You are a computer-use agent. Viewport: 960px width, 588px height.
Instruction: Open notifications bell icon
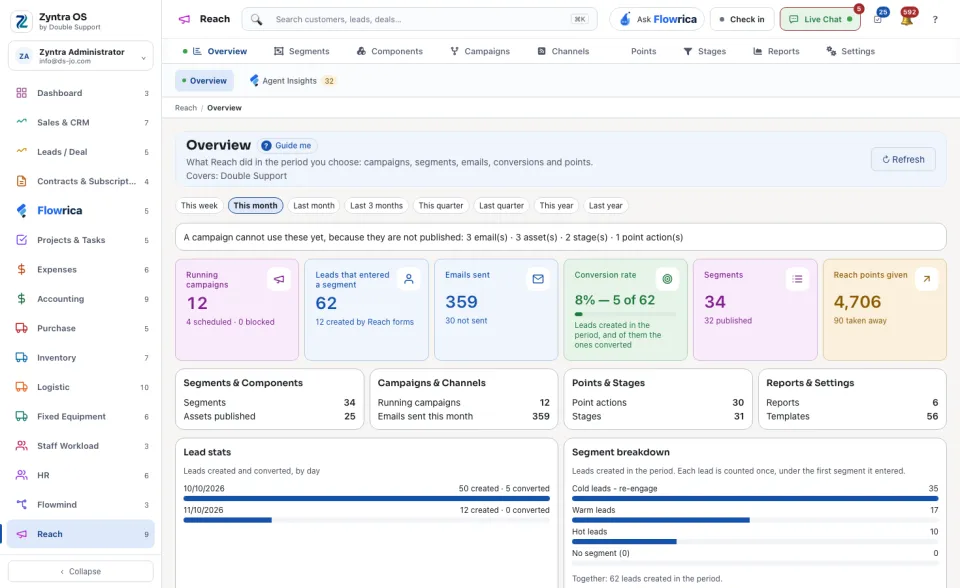pyautogui.click(x=907, y=19)
